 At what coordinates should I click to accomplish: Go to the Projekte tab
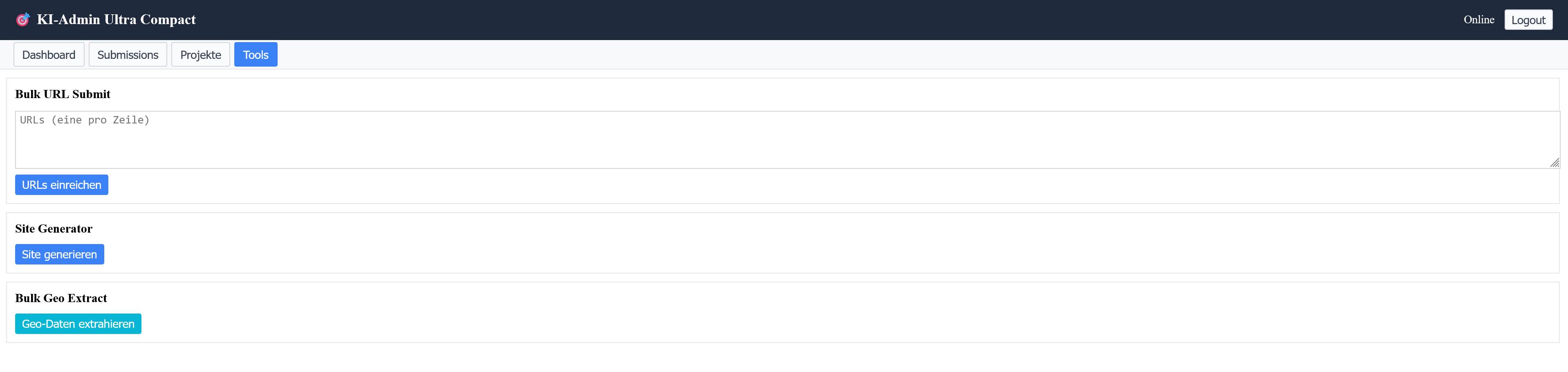[x=200, y=55]
